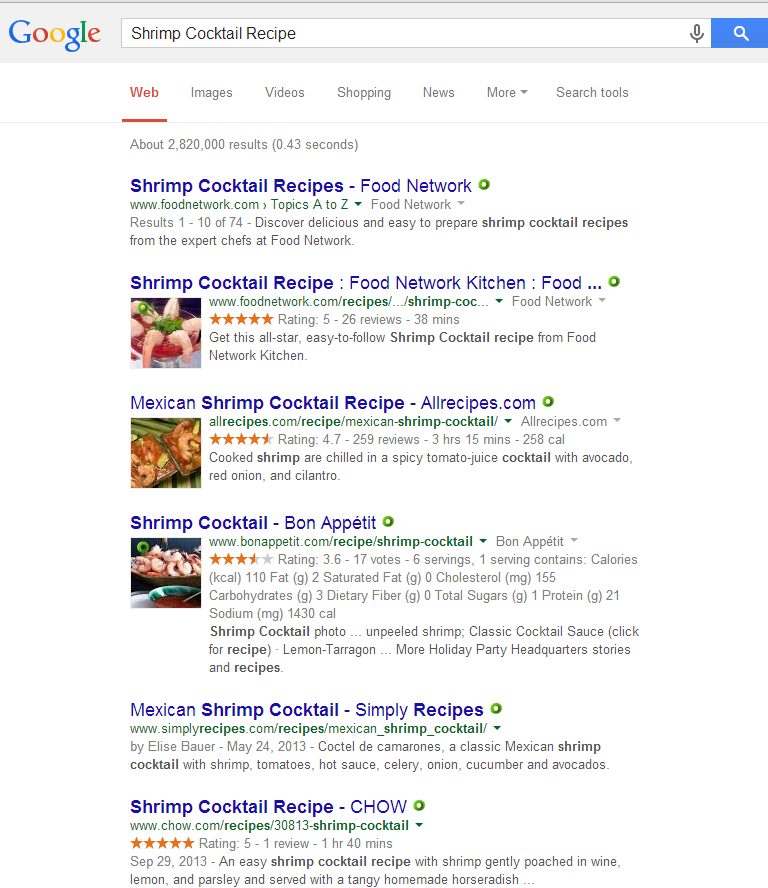Open Shrimp Cocktail - Bon Appétit result
The image size is (768, 888).
pos(253,523)
